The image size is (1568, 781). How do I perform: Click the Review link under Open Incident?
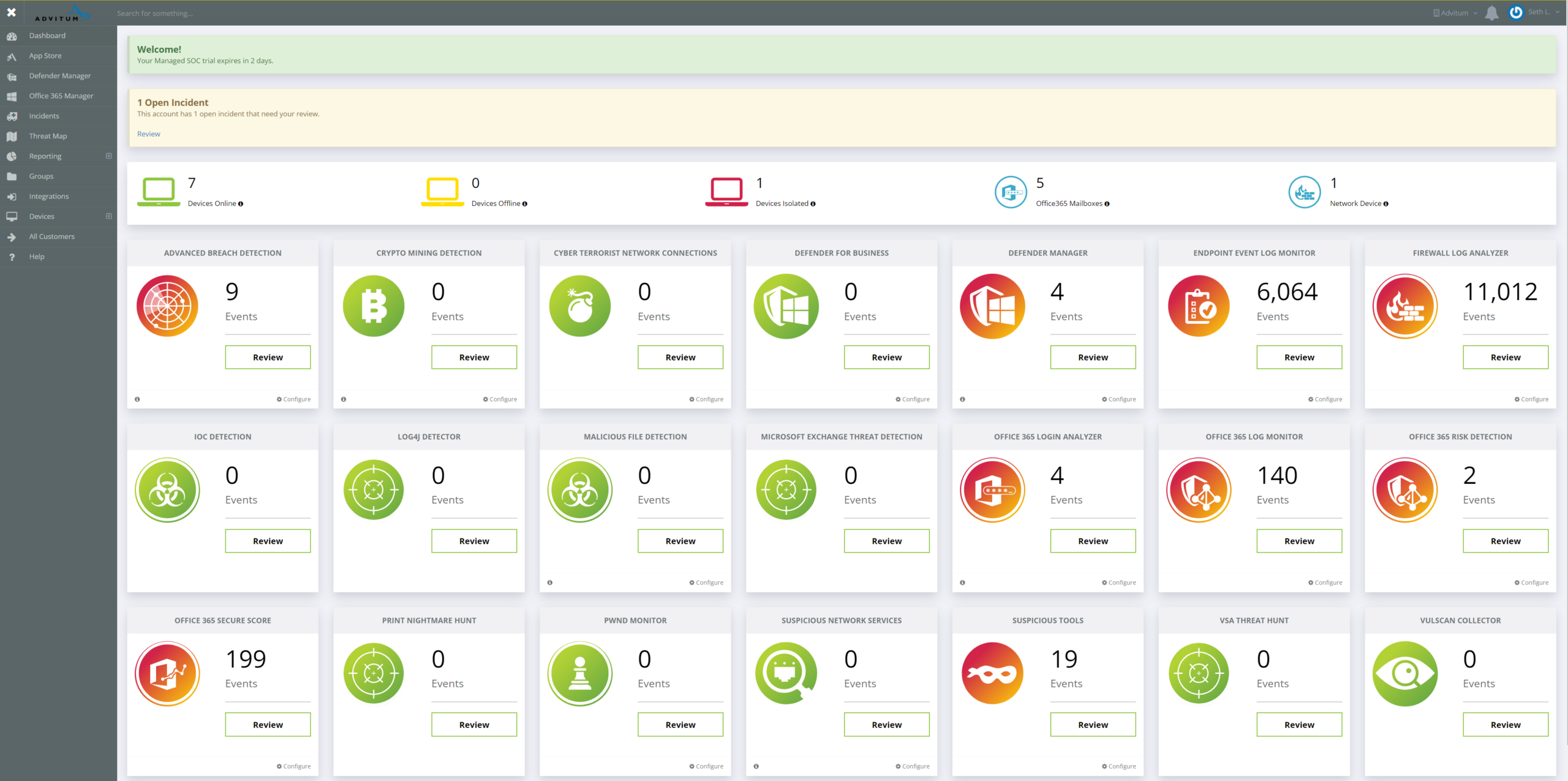[x=148, y=134]
